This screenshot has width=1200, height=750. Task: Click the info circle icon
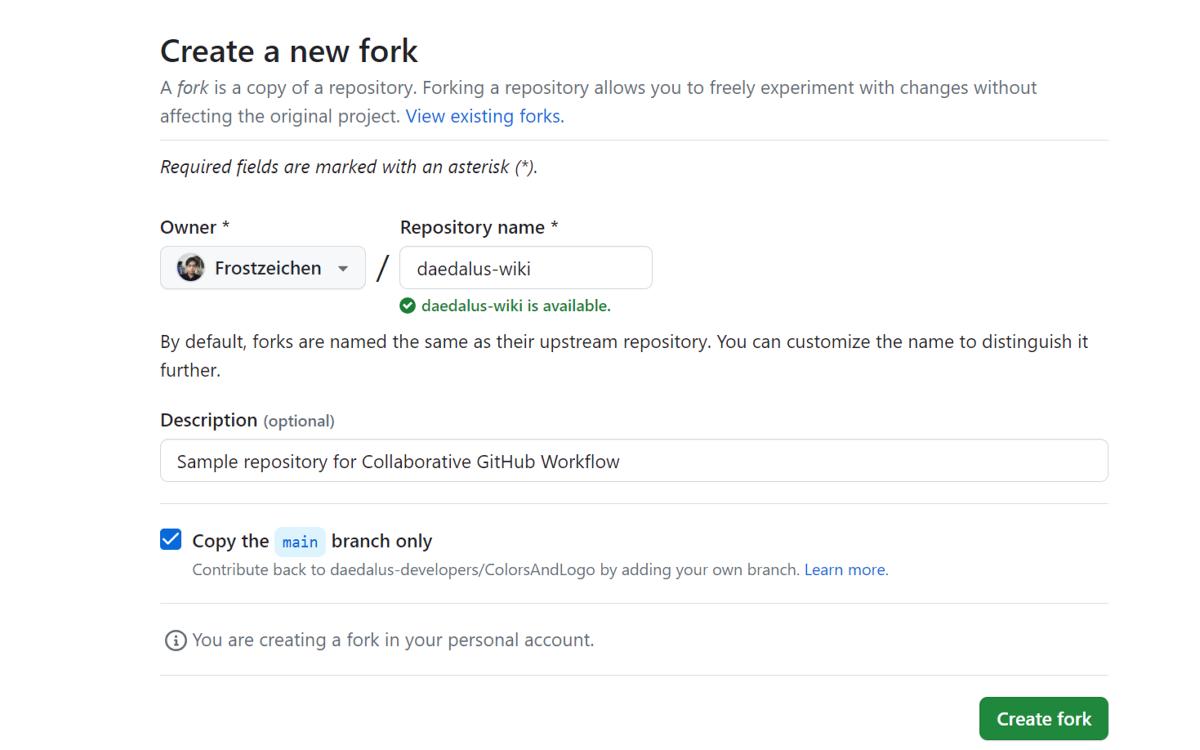[175, 640]
